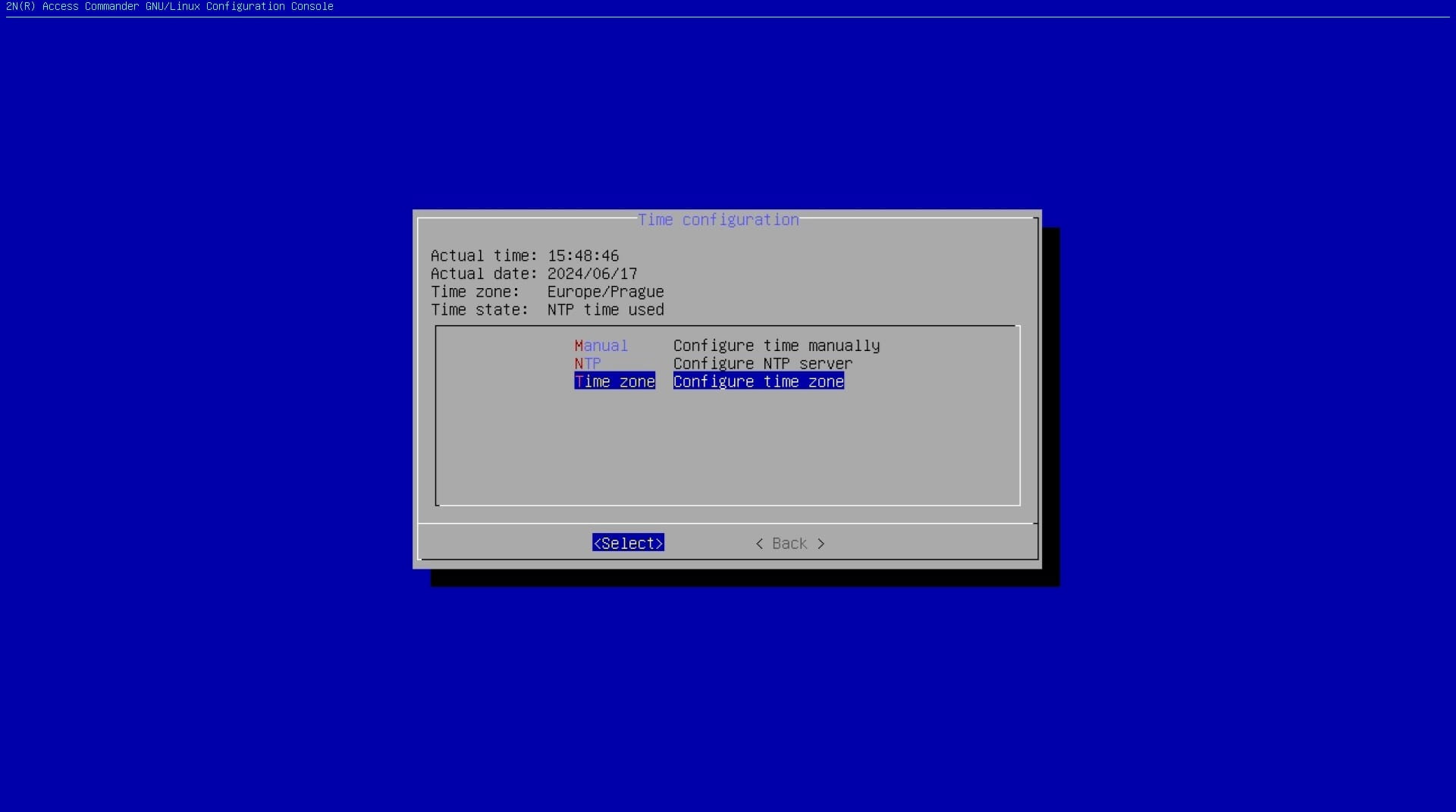Screen dimensions: 1456x812
Task: Click 'Configure time zone' description
Action: click(x=758, y=381)
